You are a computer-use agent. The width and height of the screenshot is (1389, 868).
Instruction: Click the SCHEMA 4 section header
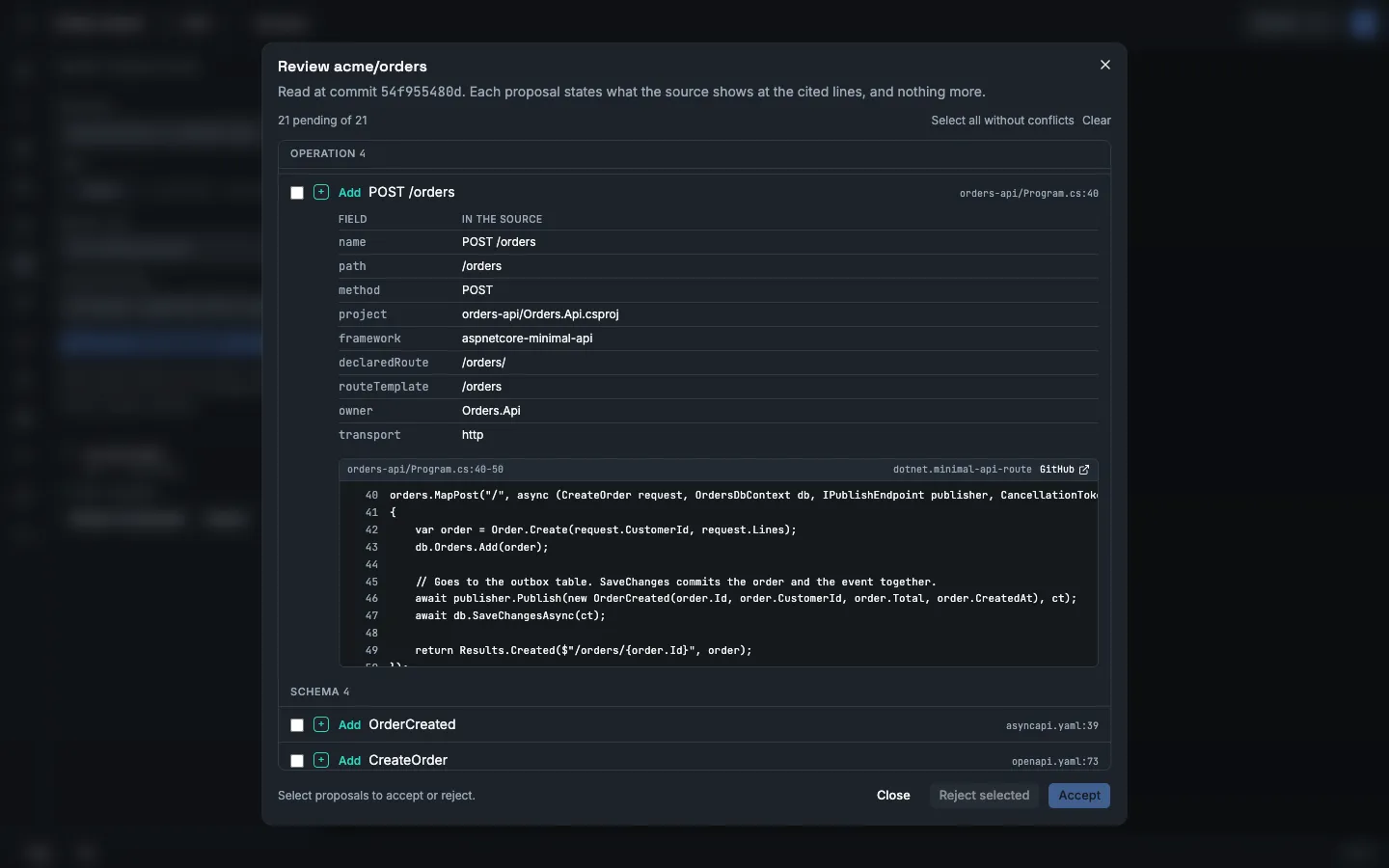point(320,692)
